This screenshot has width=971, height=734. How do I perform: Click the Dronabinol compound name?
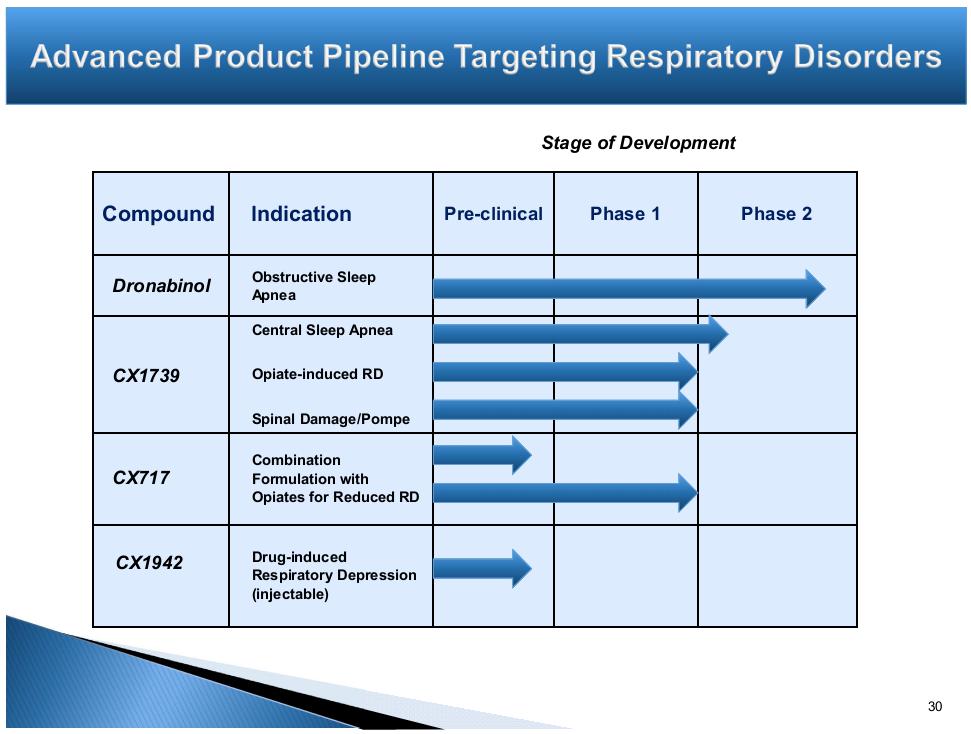(161, 286)
